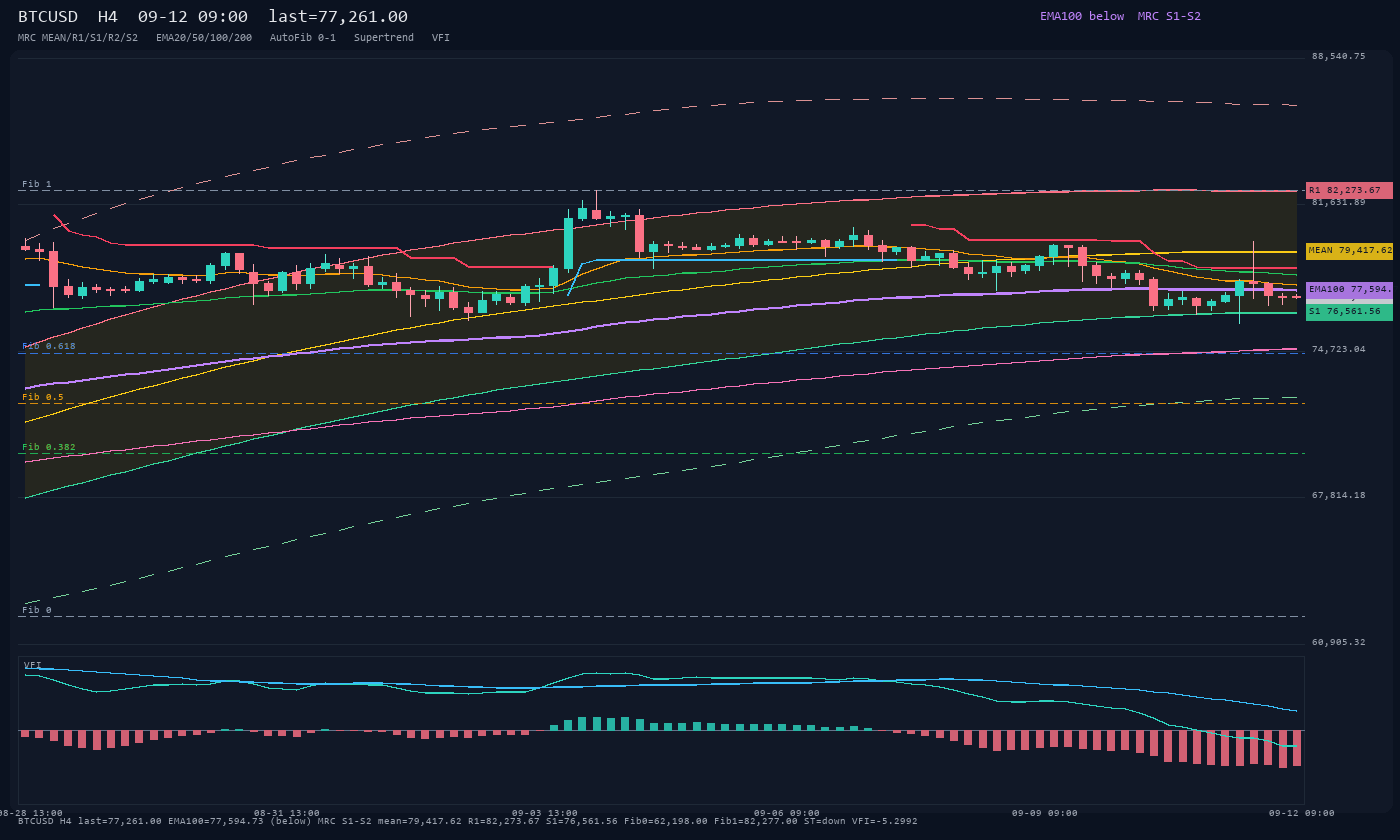Click the VFI entry in the top legend
Image resolution: width=1400 pixels, height=840 pixels.
click(x=441, y=38)
